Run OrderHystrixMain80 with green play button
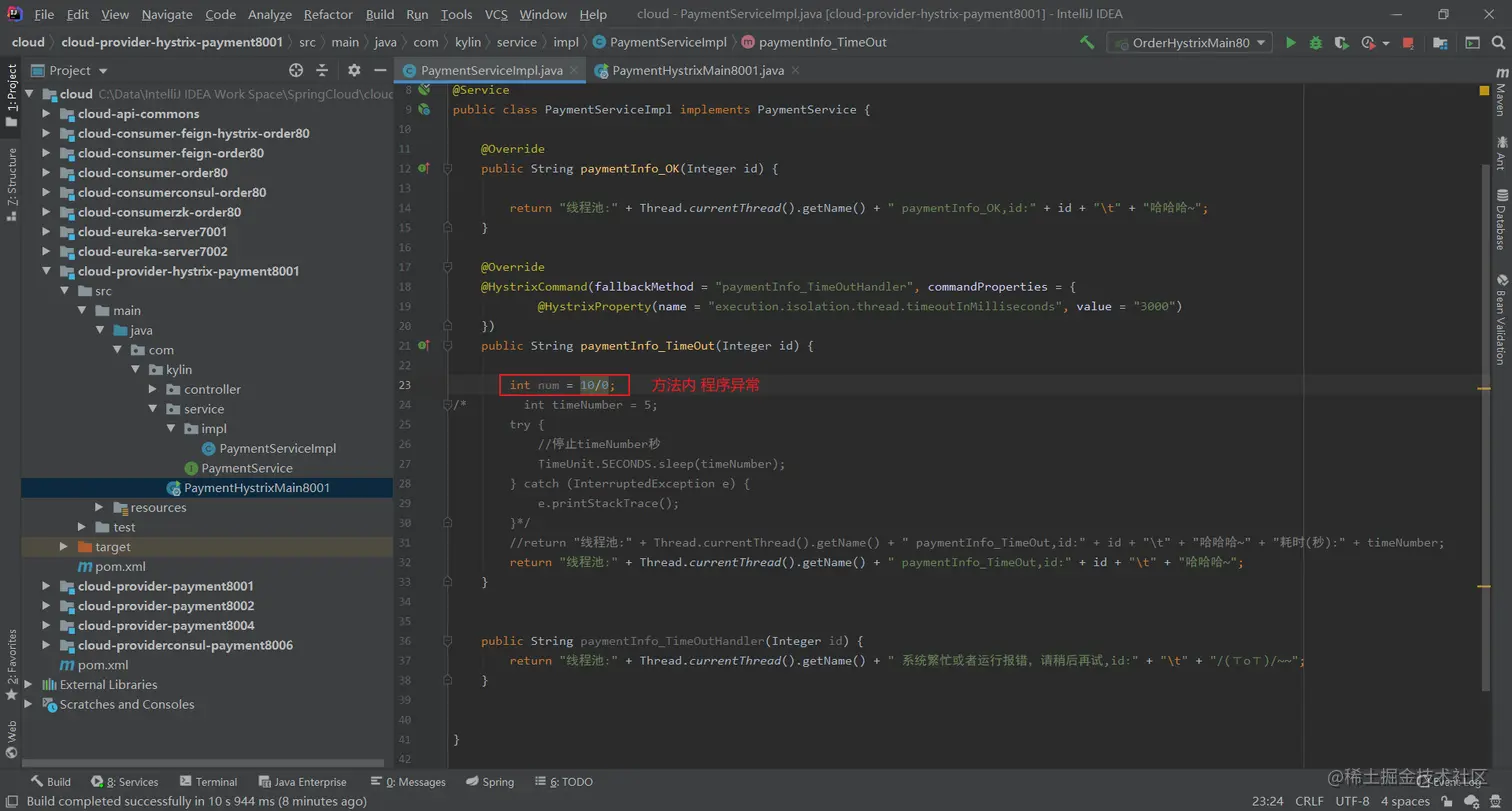Image resolution: width=1512 pixels, height=811 pixels. tap(1291, 43)
